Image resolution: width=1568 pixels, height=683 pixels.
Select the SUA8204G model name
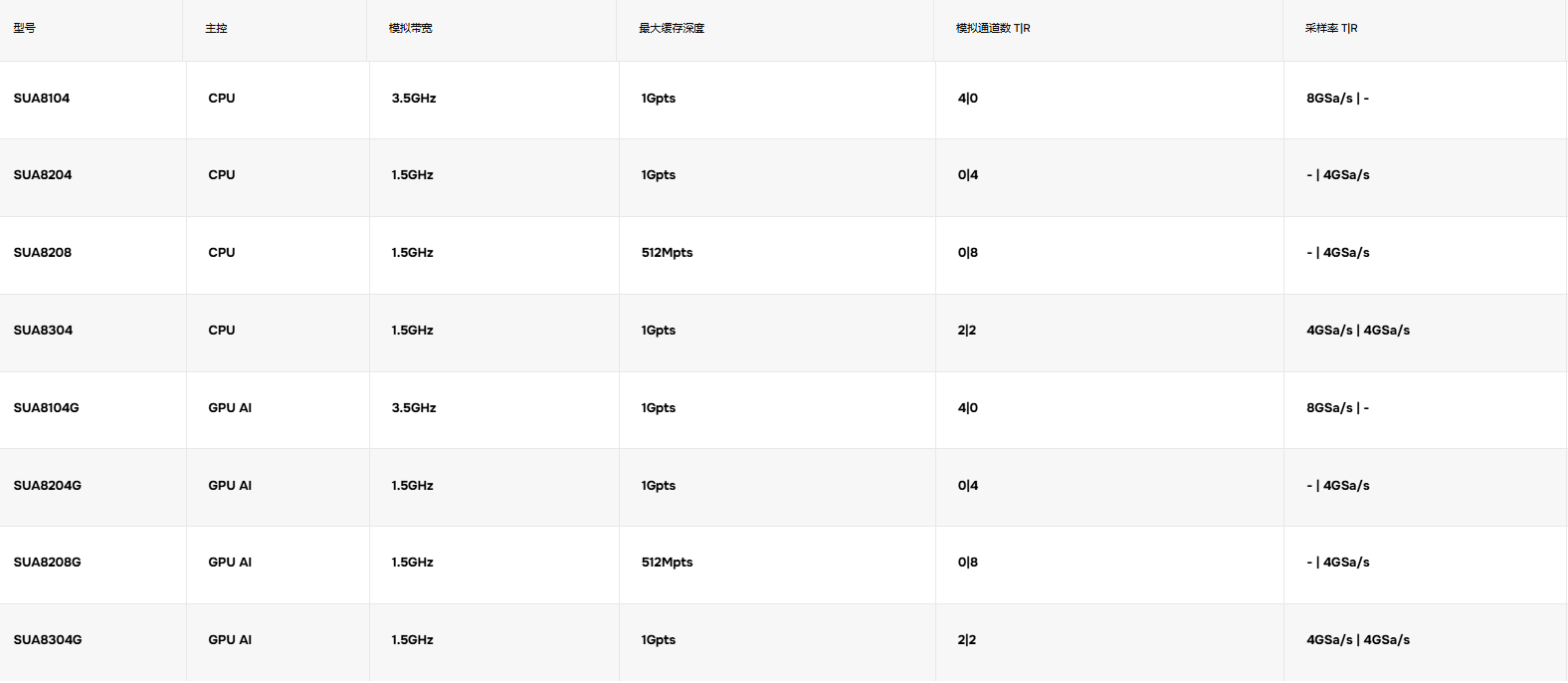coord(47,486)
